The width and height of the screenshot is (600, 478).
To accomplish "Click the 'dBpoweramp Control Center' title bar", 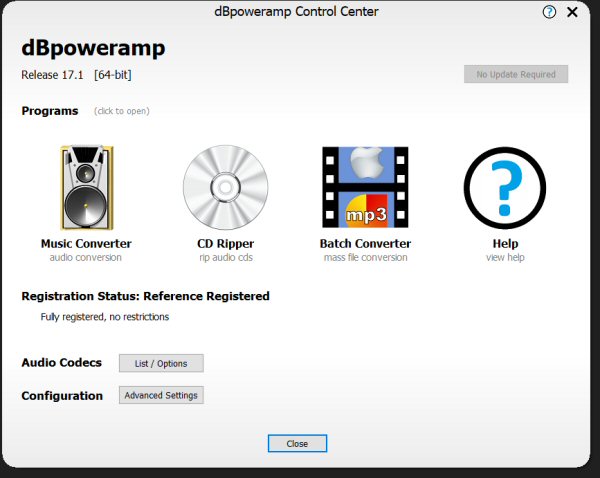I will click(x=296, y=12).
